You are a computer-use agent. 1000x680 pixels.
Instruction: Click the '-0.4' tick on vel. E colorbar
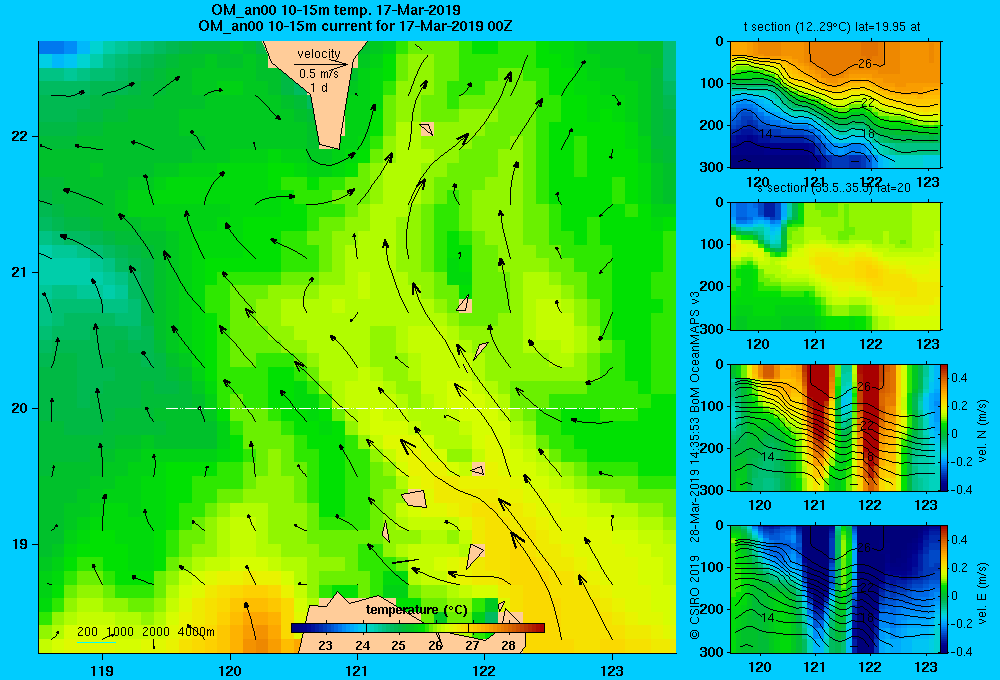[961, 651]
